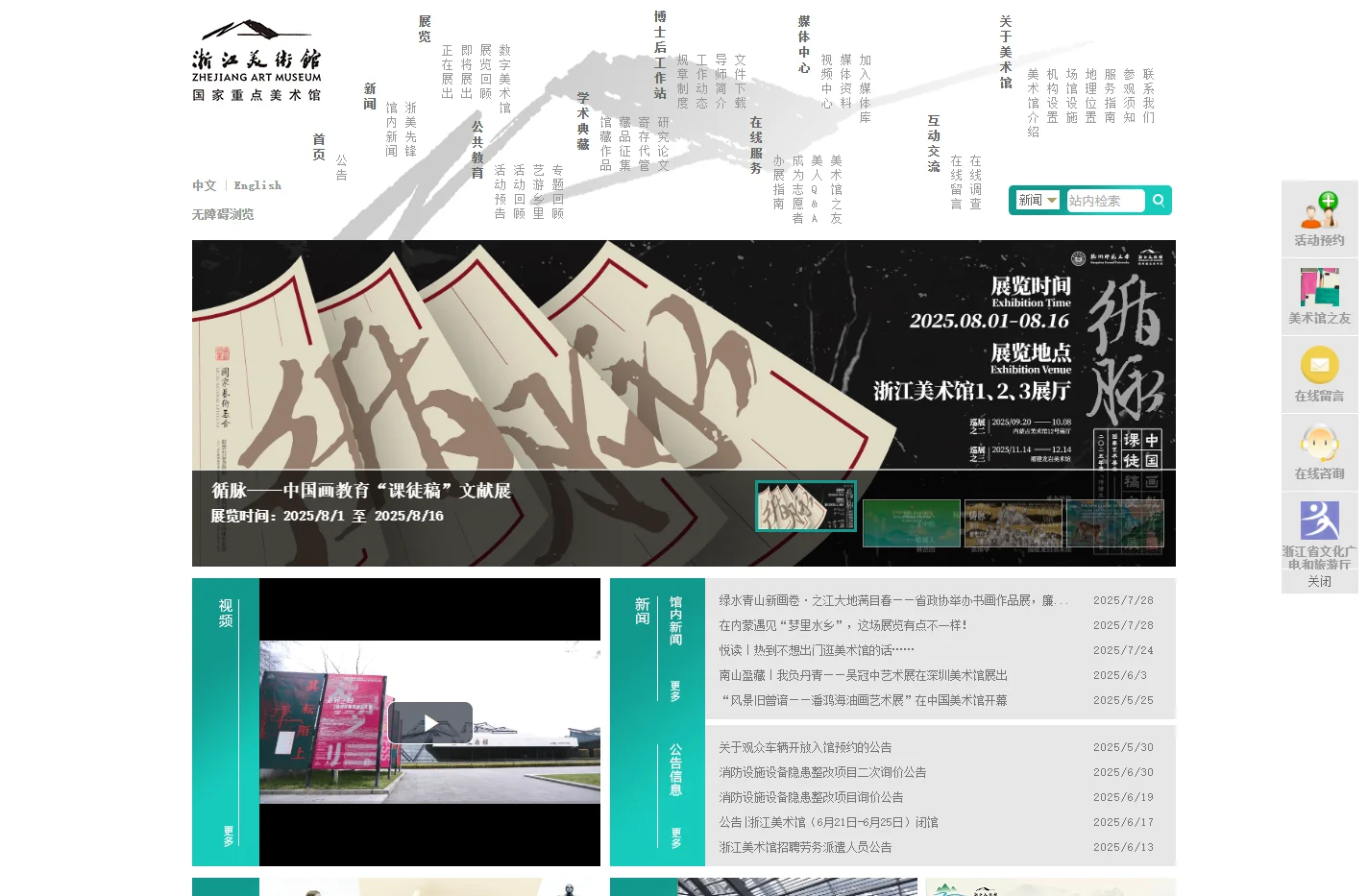This screenshot has height=896, width=1368.
Task: Switch language to 中文
Action: point(204,185)
